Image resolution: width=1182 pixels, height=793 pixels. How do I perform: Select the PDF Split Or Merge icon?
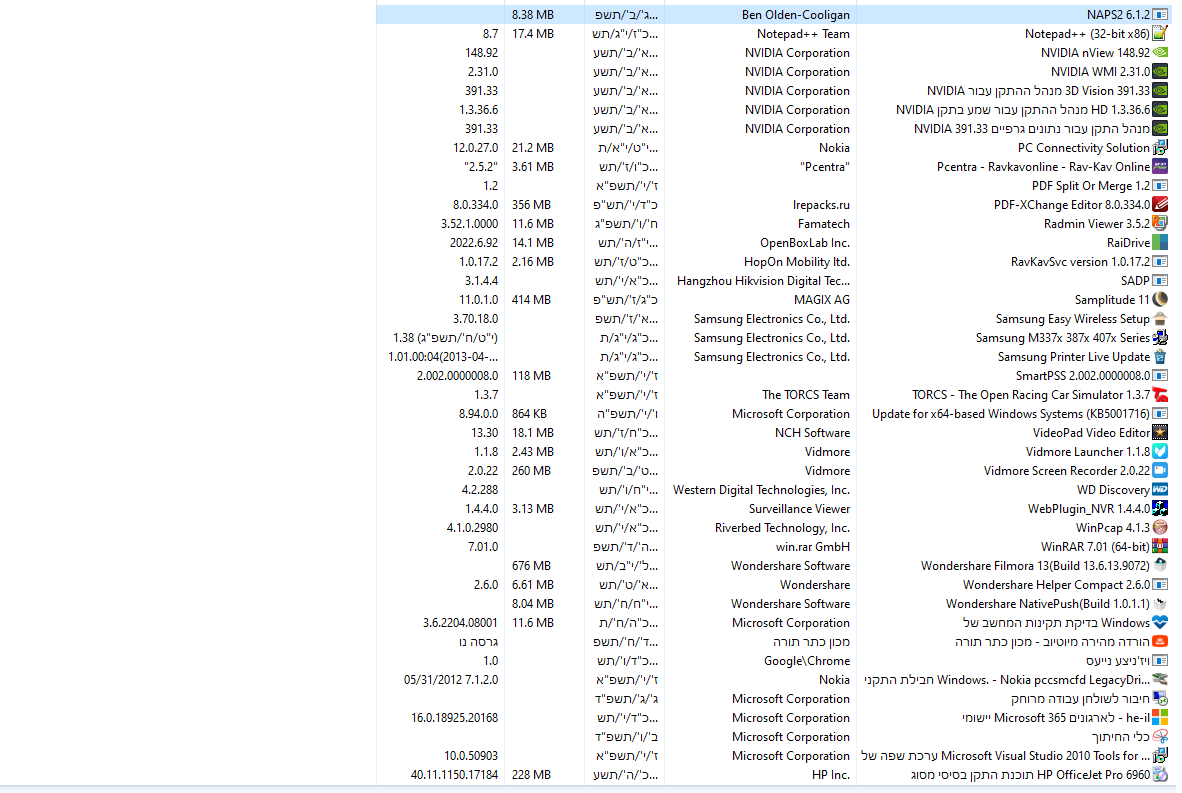click(1160, 185)
